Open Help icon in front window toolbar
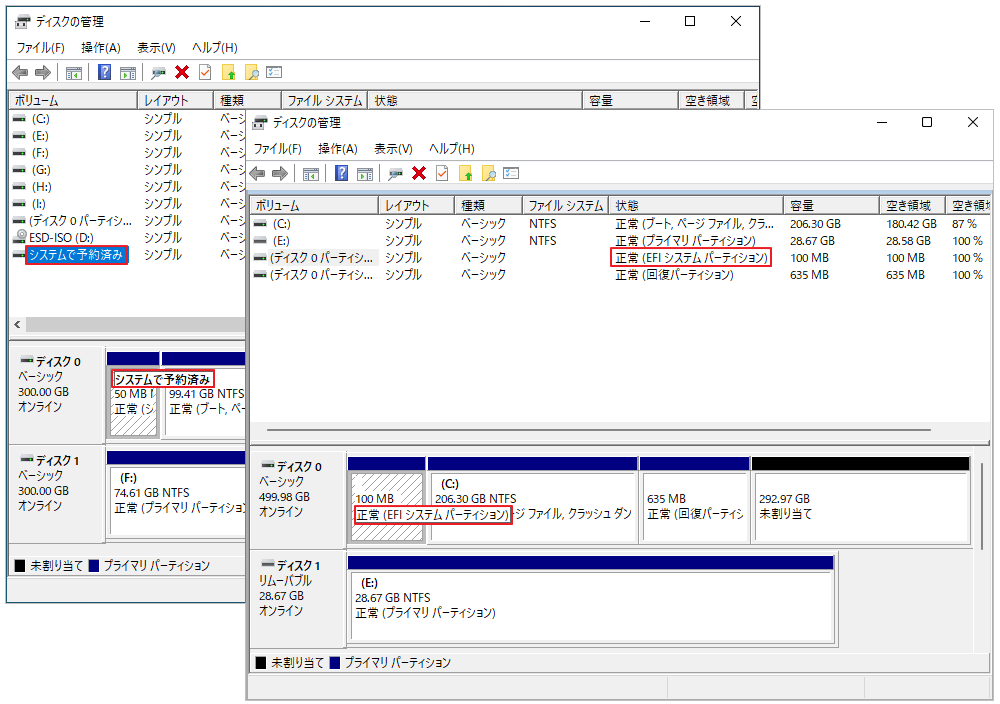This screenshot has height=704, width=1000. (x=342, y=173)
